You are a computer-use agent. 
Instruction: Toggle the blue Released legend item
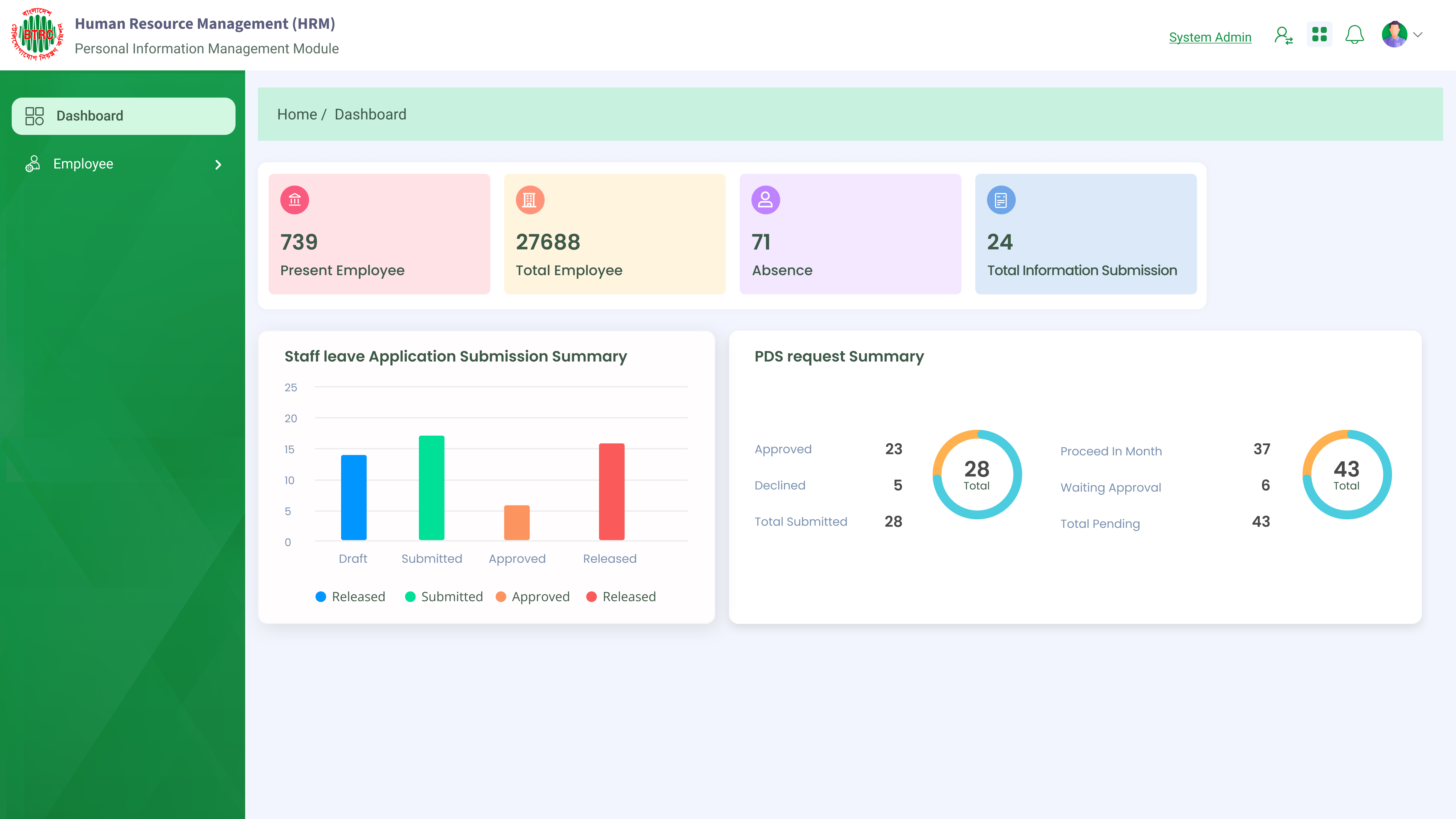point(350,597)
